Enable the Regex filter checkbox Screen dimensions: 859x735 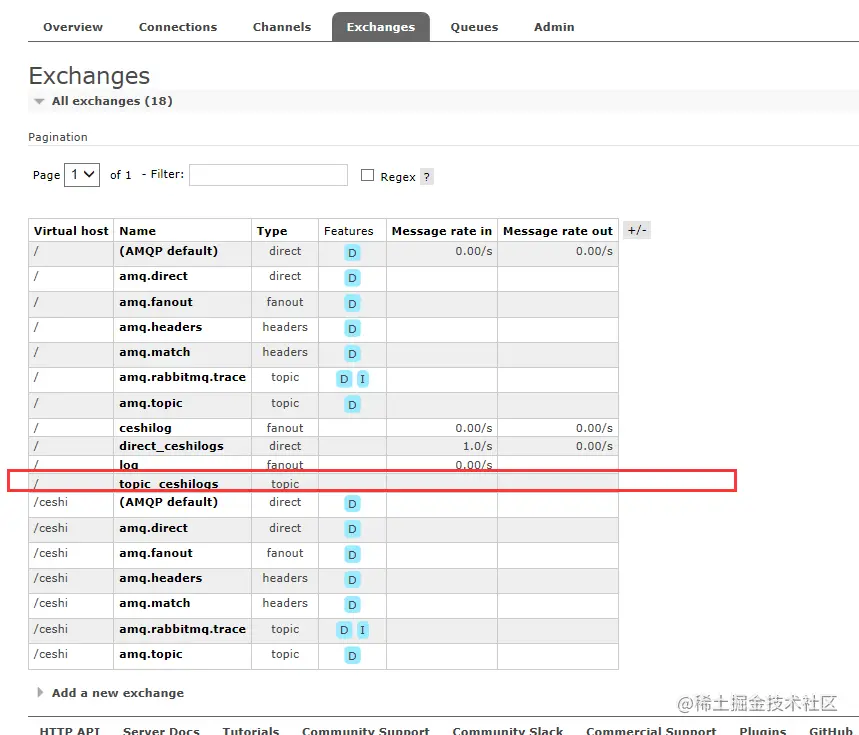pyautogui.click(x=367, y=175)
